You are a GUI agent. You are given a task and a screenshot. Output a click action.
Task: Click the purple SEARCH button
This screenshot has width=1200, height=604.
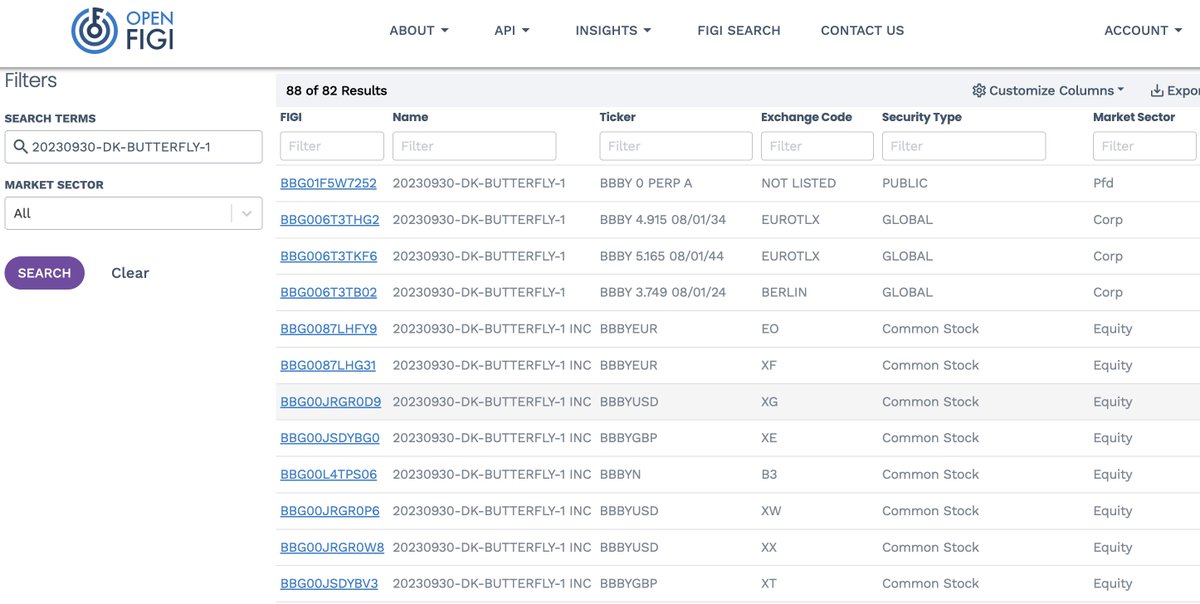tap(44, 273)
